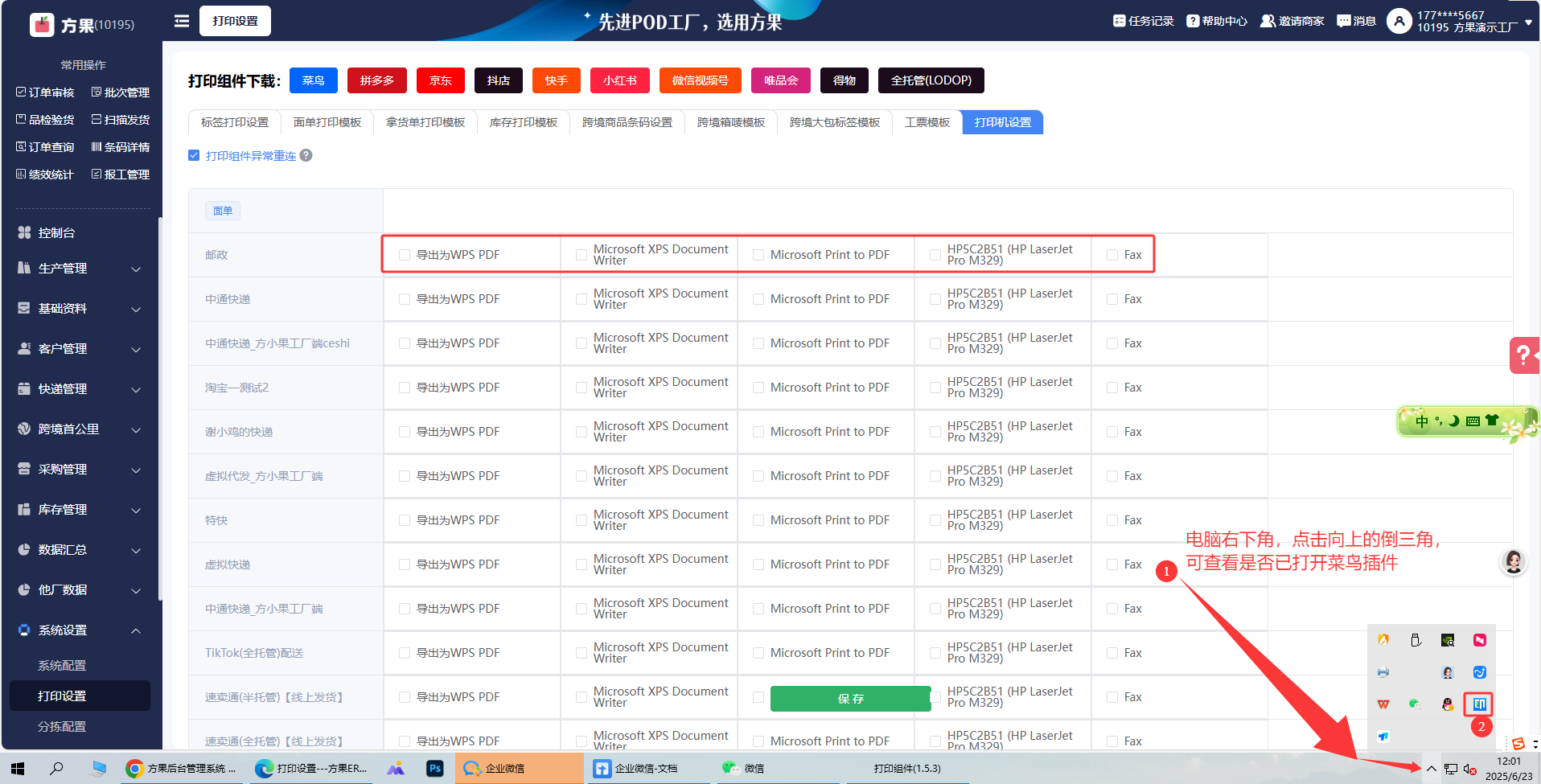Click the tray up-arrow to show hidden icons
Screen dimensions: 1541x784
point(1432,769)
